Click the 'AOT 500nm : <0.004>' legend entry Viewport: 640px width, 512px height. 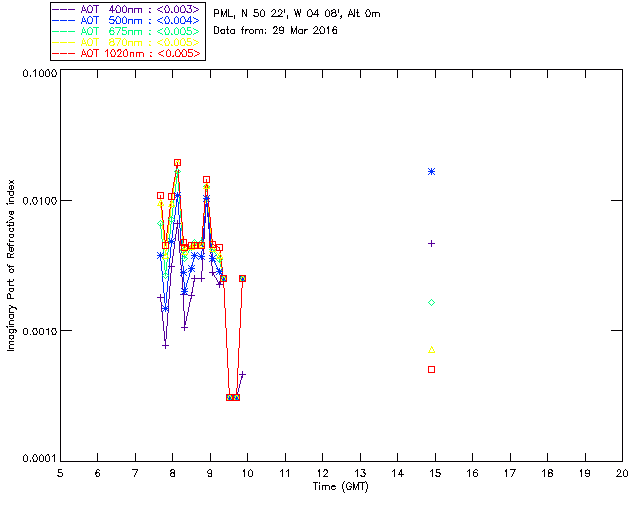(x=127, y=20)
